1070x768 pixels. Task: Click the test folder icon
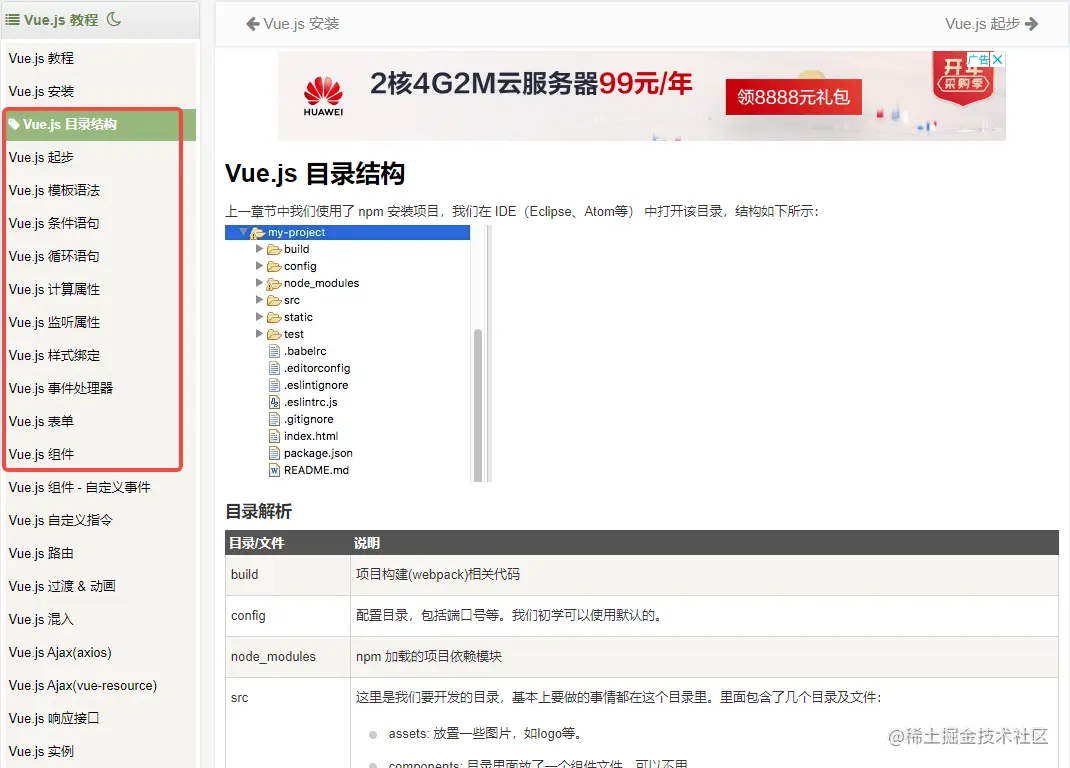click(x=274, y=335)
